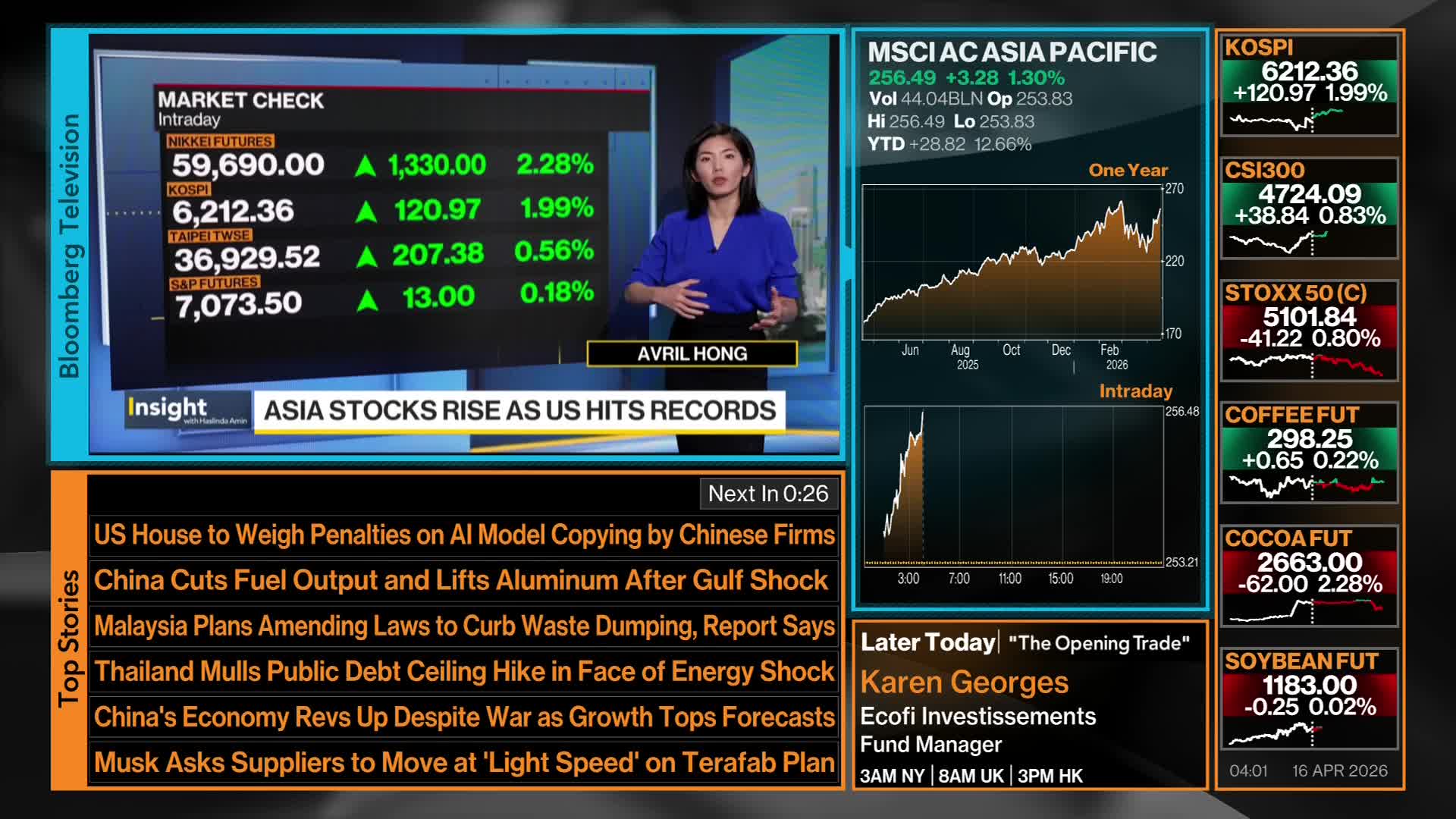Click the Avril Hong name banner

pos(692,354)
